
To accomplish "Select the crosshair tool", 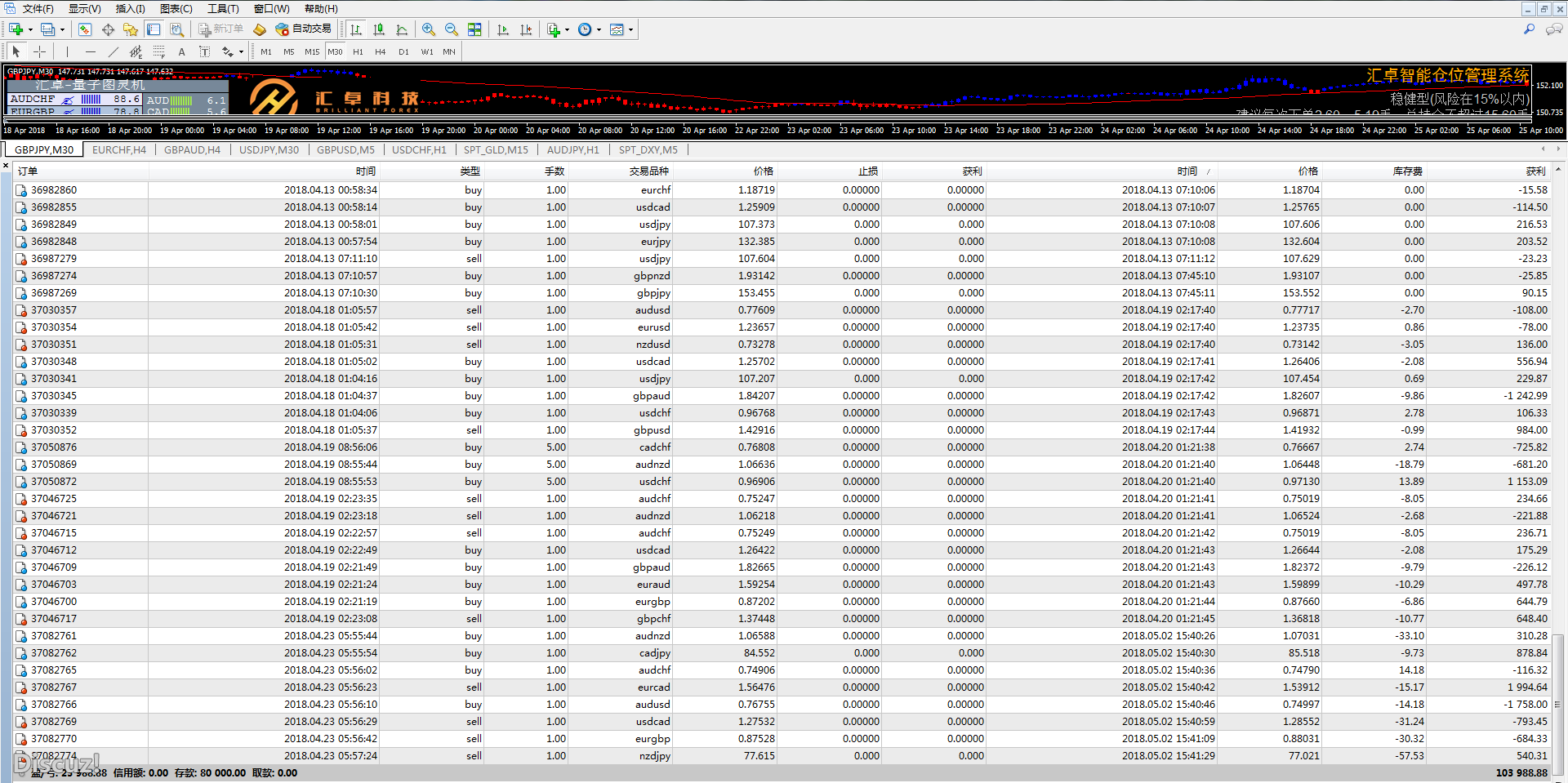I will click(x=39, y=51).
